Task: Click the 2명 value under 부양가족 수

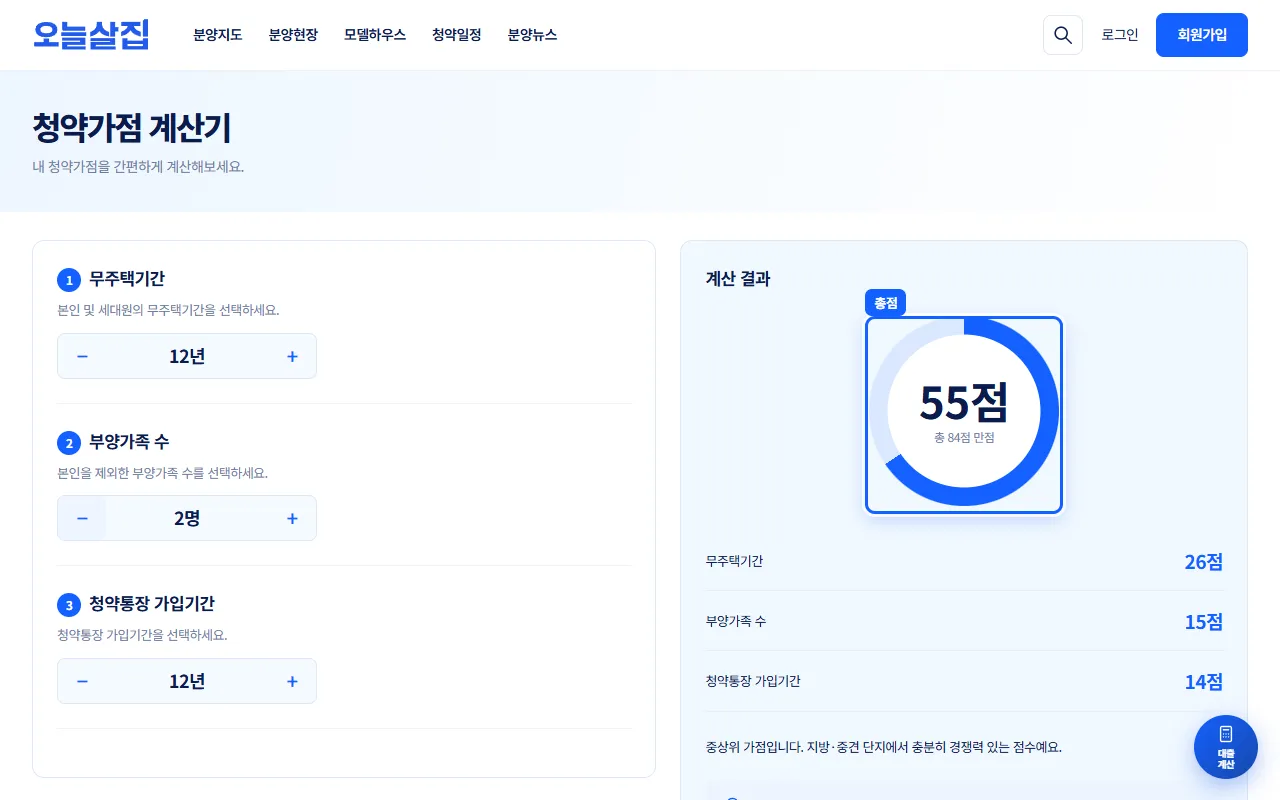Action: coord(187,518)
